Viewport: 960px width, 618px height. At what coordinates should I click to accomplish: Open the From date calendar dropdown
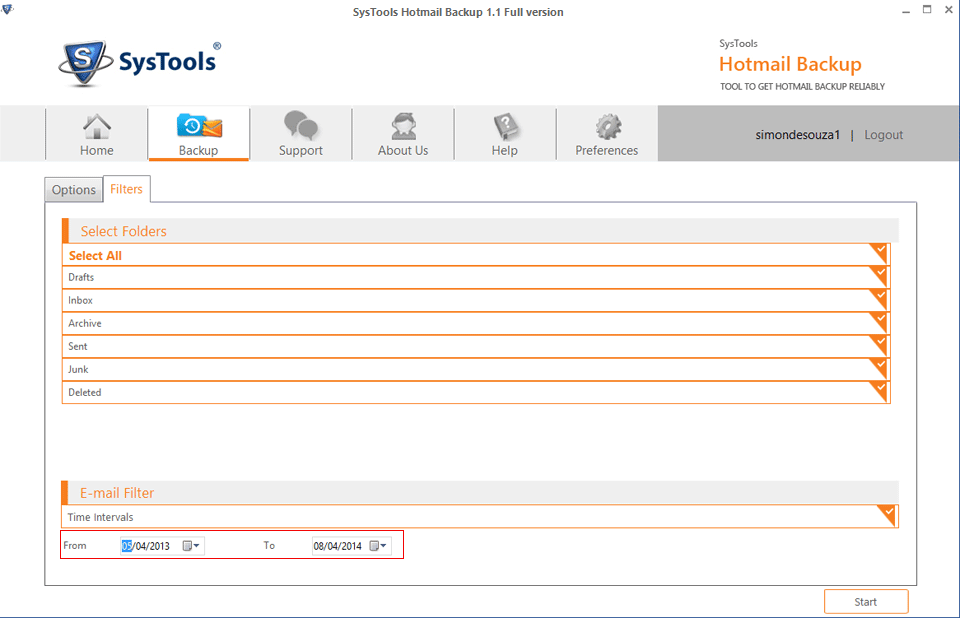(192, 546)
